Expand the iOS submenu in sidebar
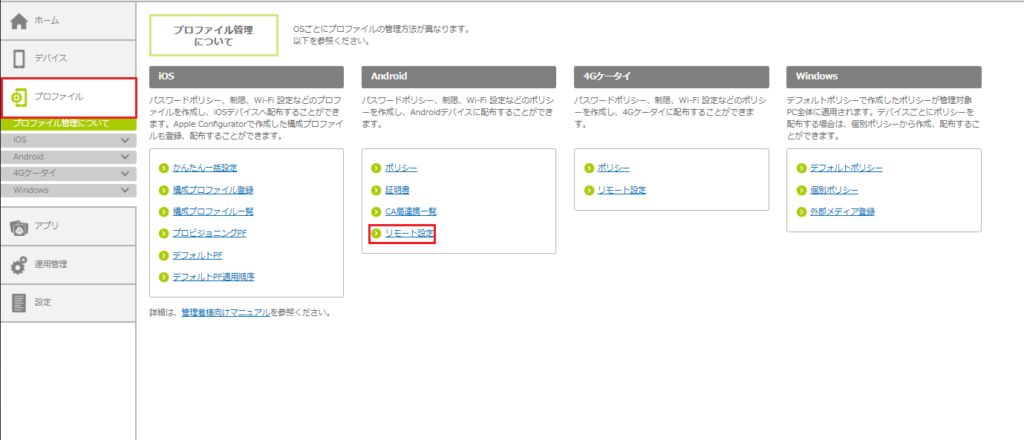Screen dimensions: 1024x440 (x=125, y=142)
